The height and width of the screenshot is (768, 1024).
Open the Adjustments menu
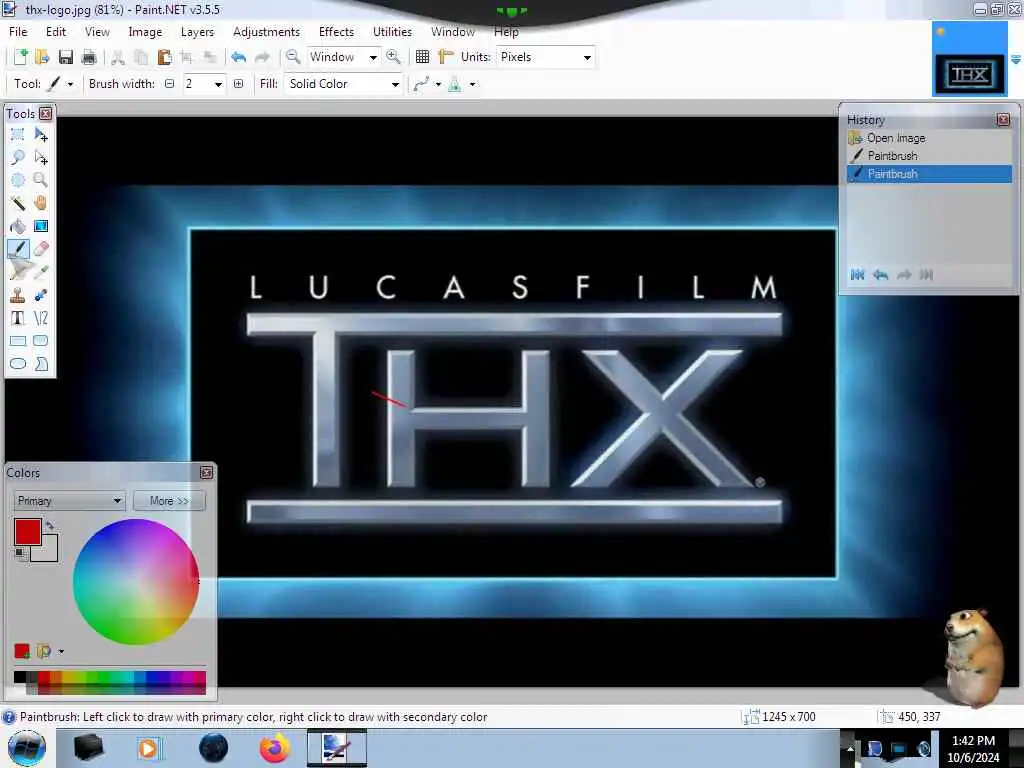266,31
